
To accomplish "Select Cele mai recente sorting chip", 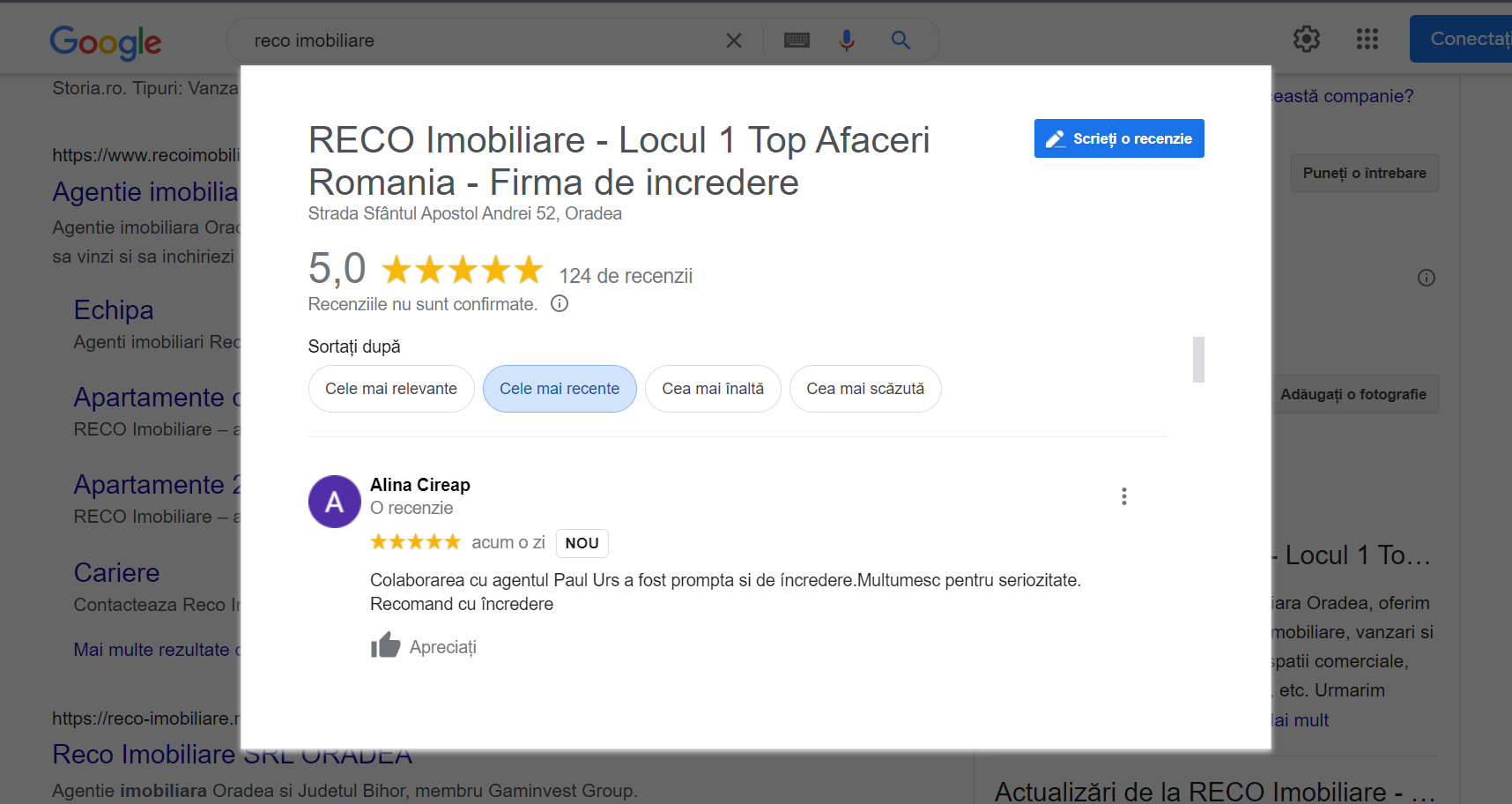I will [560, 389].
